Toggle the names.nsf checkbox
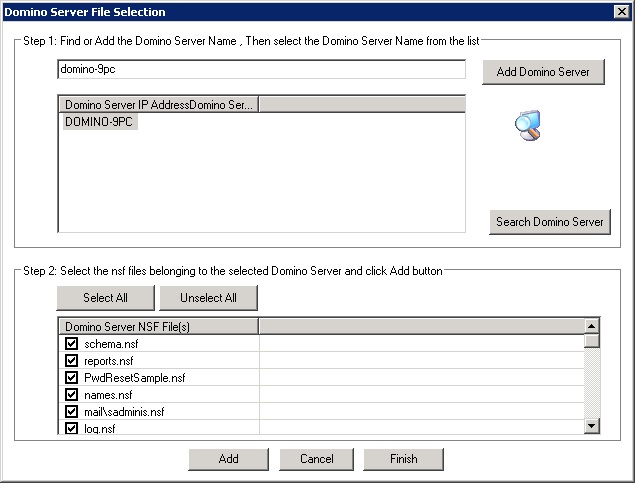Viewport: 635px width, 483px height. click(x=71, y=394)
